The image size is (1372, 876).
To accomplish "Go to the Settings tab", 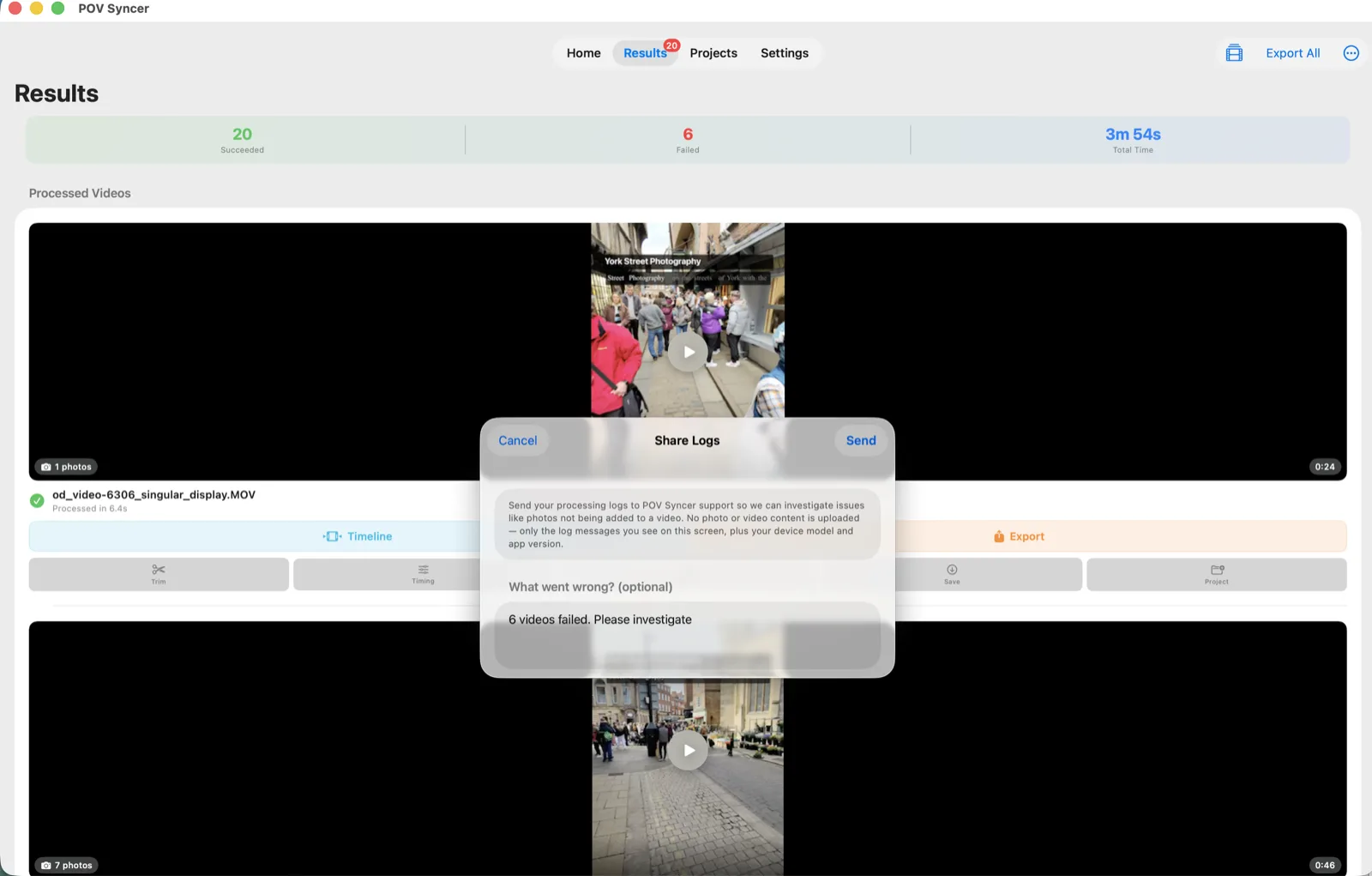I will (x=785, y=53).
